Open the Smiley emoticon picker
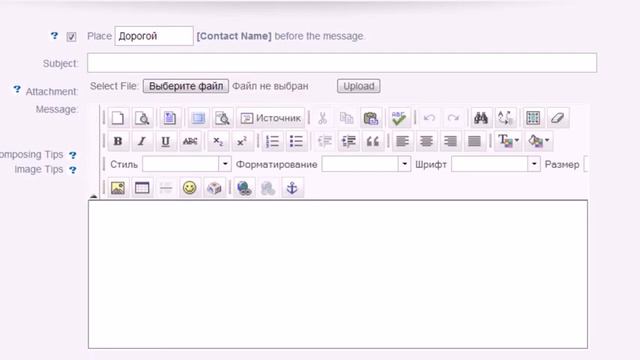Image resolution: width=640 pixels, height=360 pixels. [x=190, y=188]
